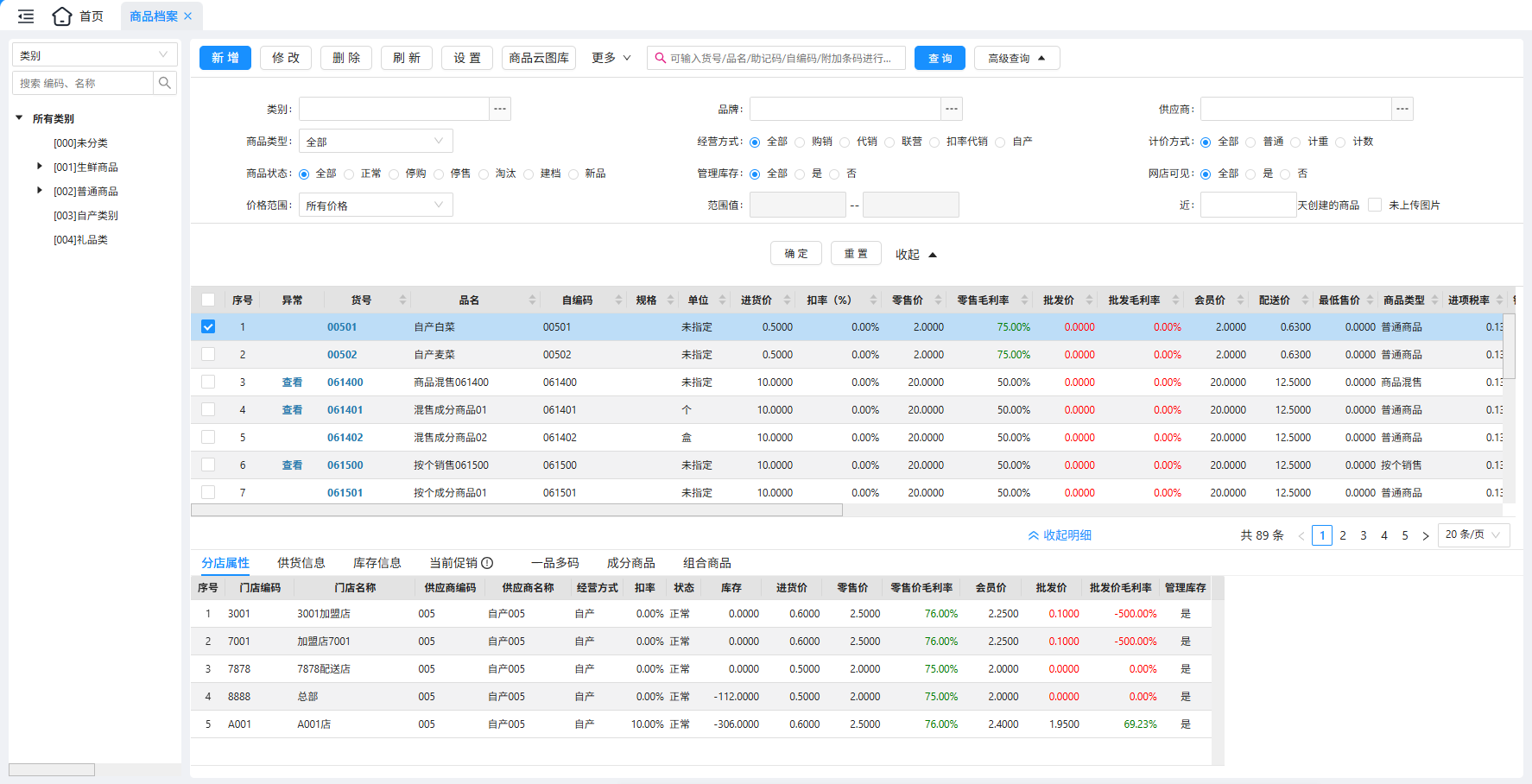The image size is (1532, 784).
Task: Expand the [001]生鲜商品 tree node
Action: 39,166
